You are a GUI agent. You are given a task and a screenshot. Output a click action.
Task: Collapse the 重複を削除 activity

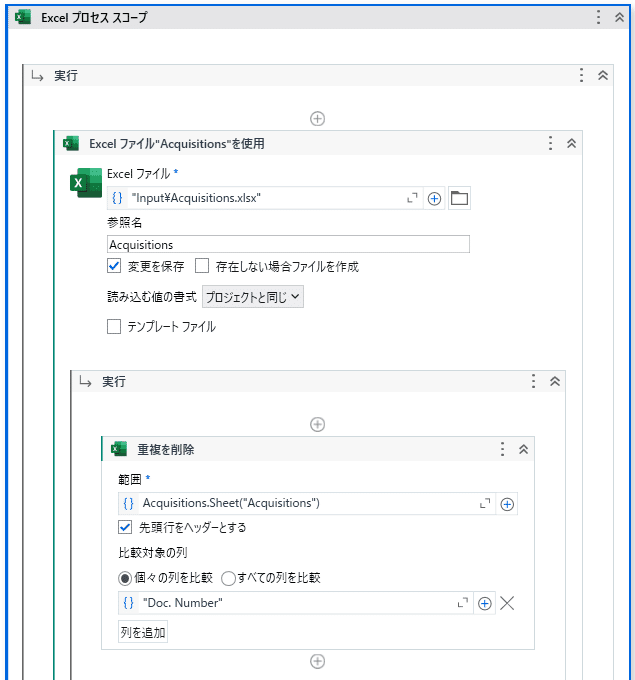pyautogui.click(x=524, y=449)
